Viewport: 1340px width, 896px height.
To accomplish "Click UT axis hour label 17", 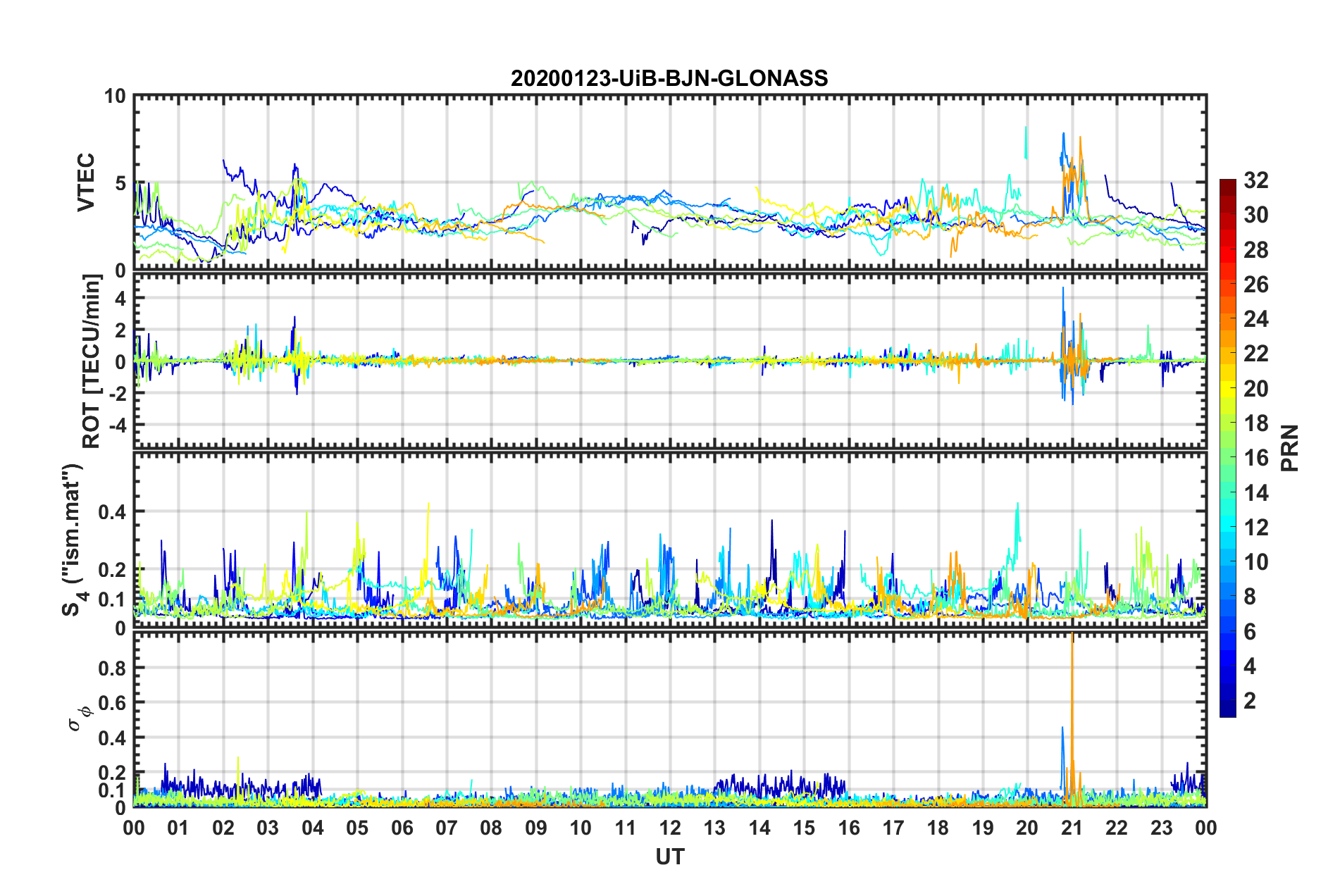I will tap(893, 828).
